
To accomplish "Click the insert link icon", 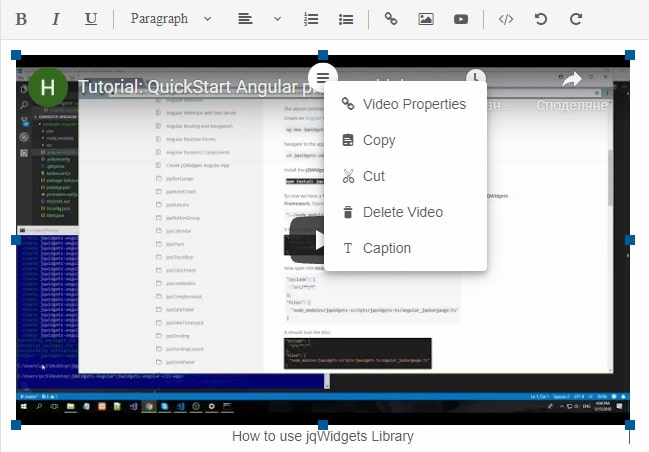I will (391, 19).
